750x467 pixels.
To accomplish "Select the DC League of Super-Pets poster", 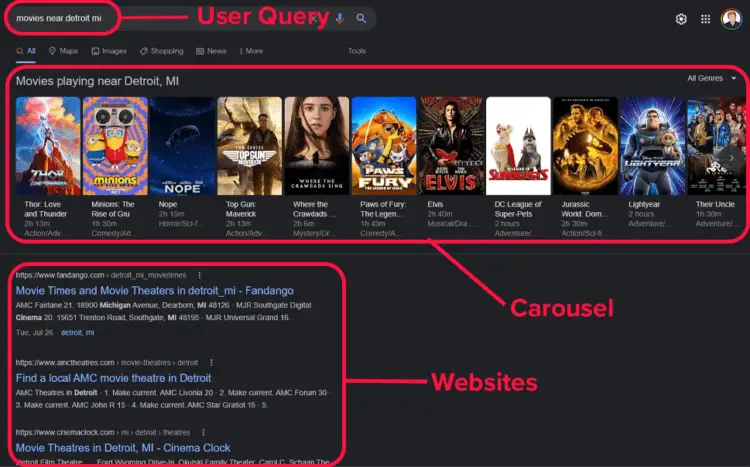I will click(x=518, y=146).
